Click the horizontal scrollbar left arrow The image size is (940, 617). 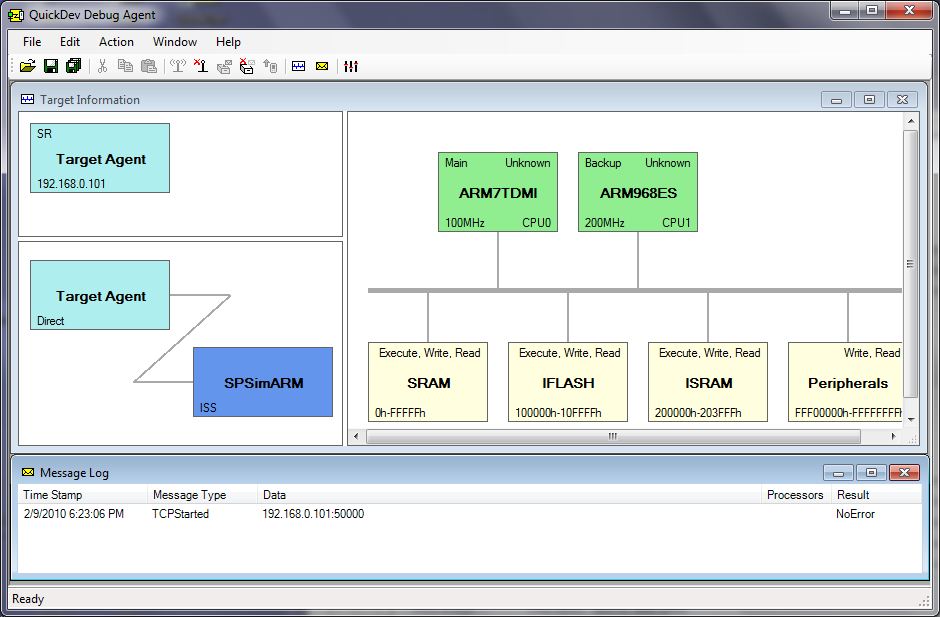(356, 437)
